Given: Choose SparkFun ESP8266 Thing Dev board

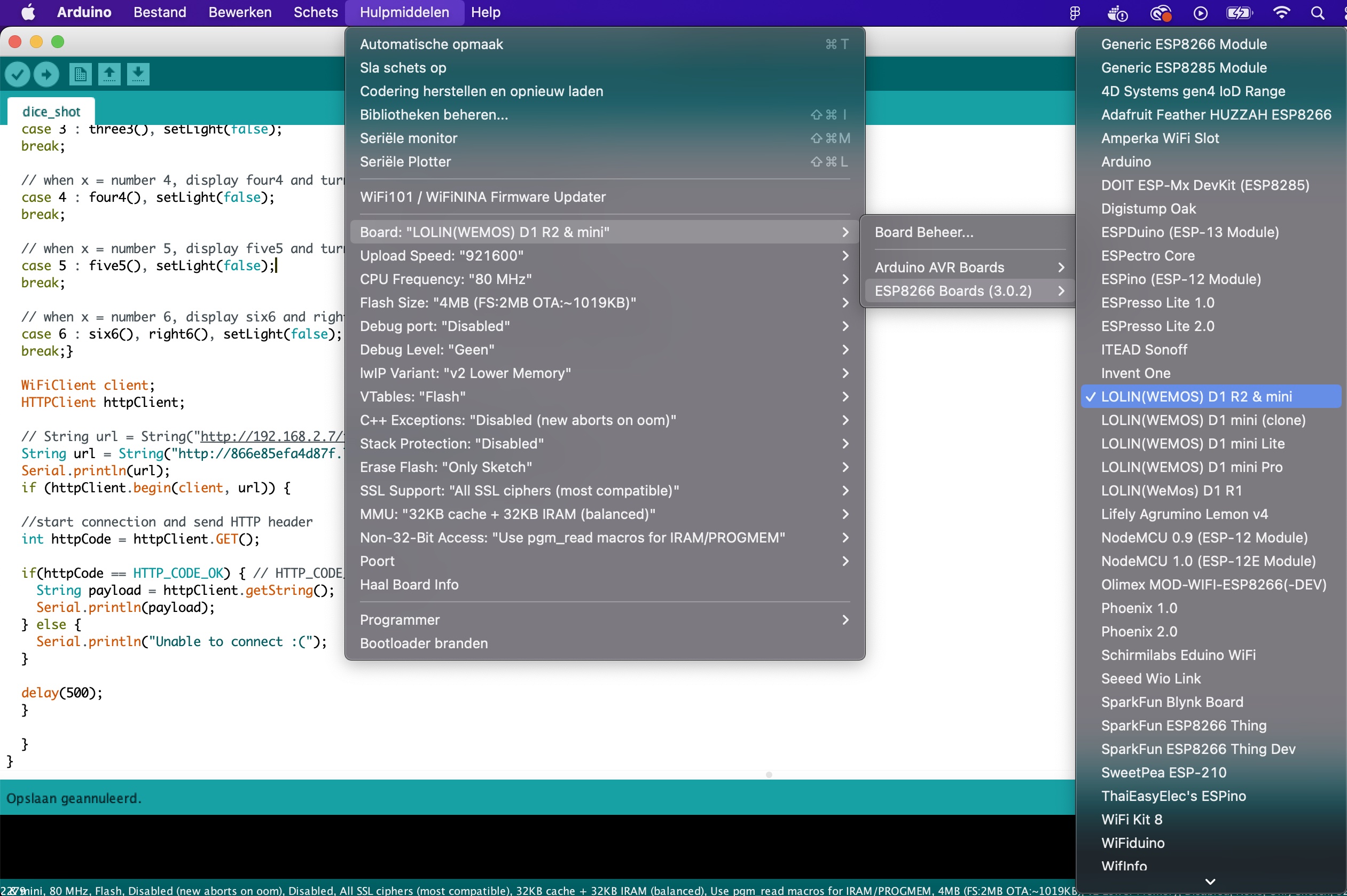Looking at the screenshot, I should coord(1210,749).
